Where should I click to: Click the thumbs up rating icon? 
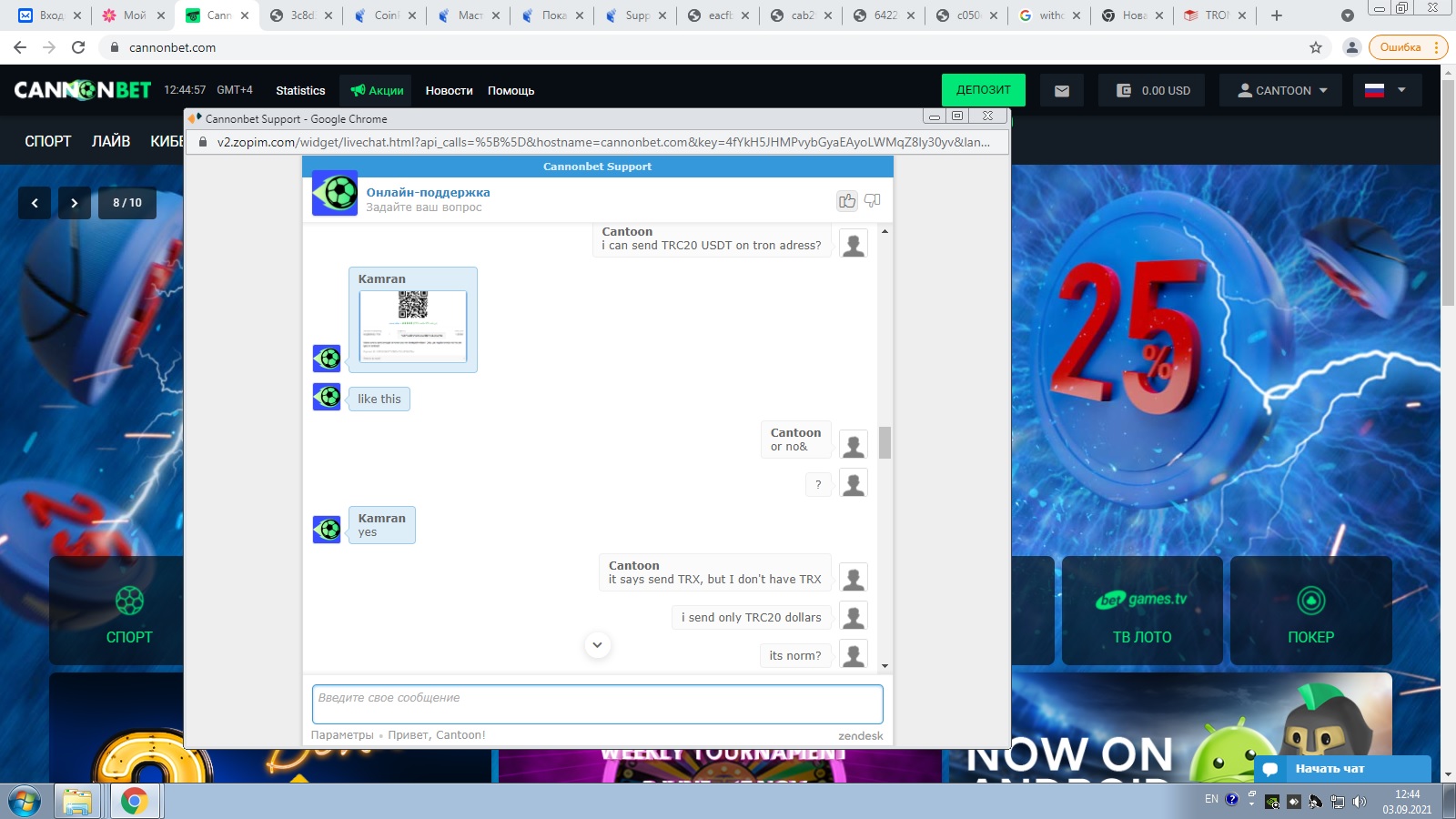coord(847,201)
